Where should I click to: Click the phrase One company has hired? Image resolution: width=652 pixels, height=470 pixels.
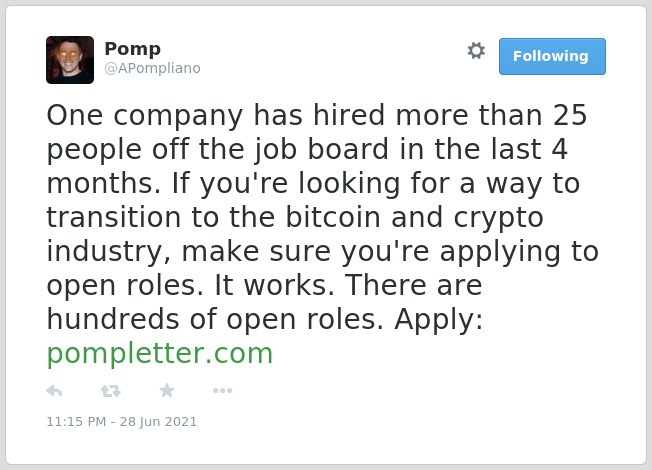pos(215,116)
